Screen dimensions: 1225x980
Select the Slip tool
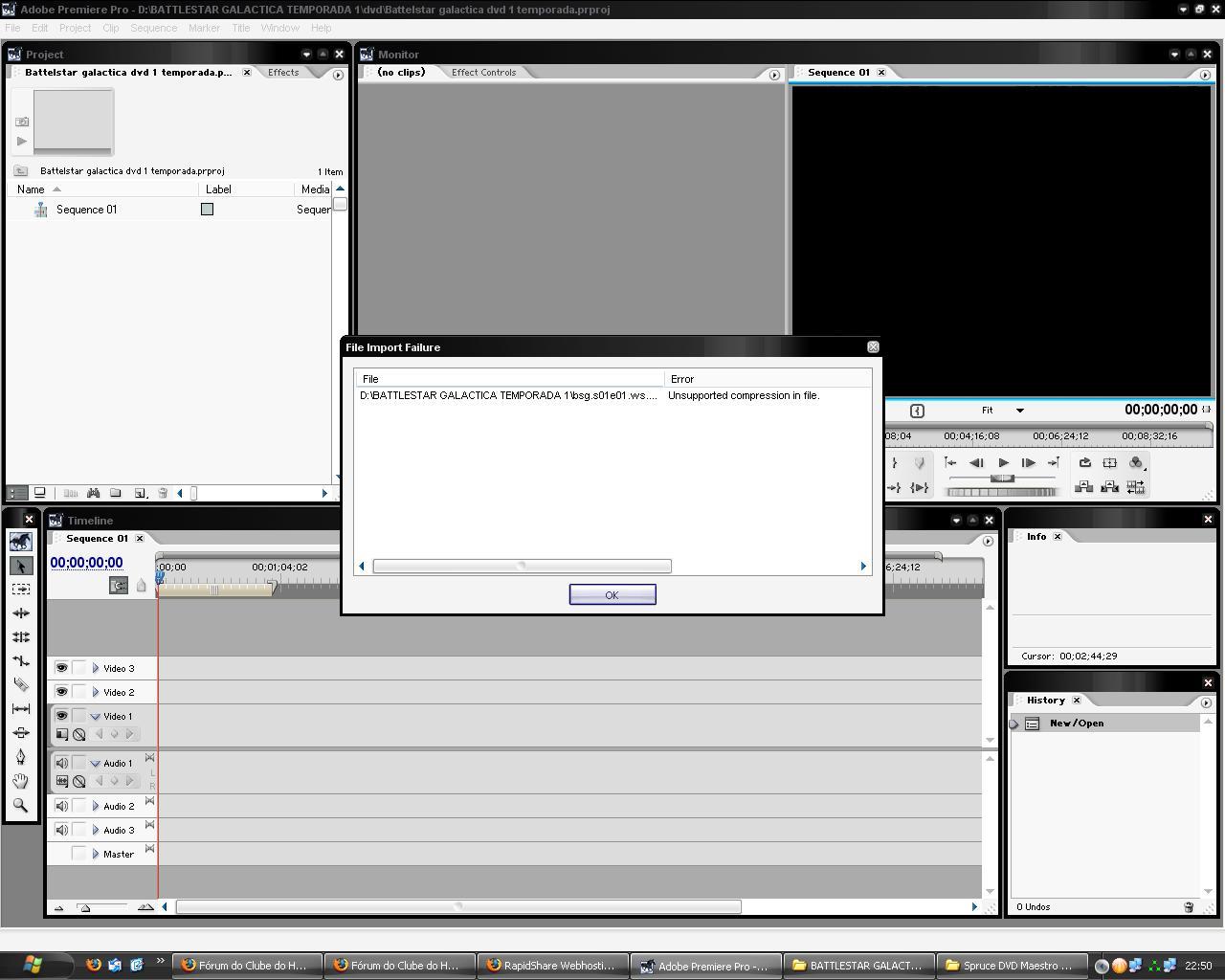(x=20, y=709)
